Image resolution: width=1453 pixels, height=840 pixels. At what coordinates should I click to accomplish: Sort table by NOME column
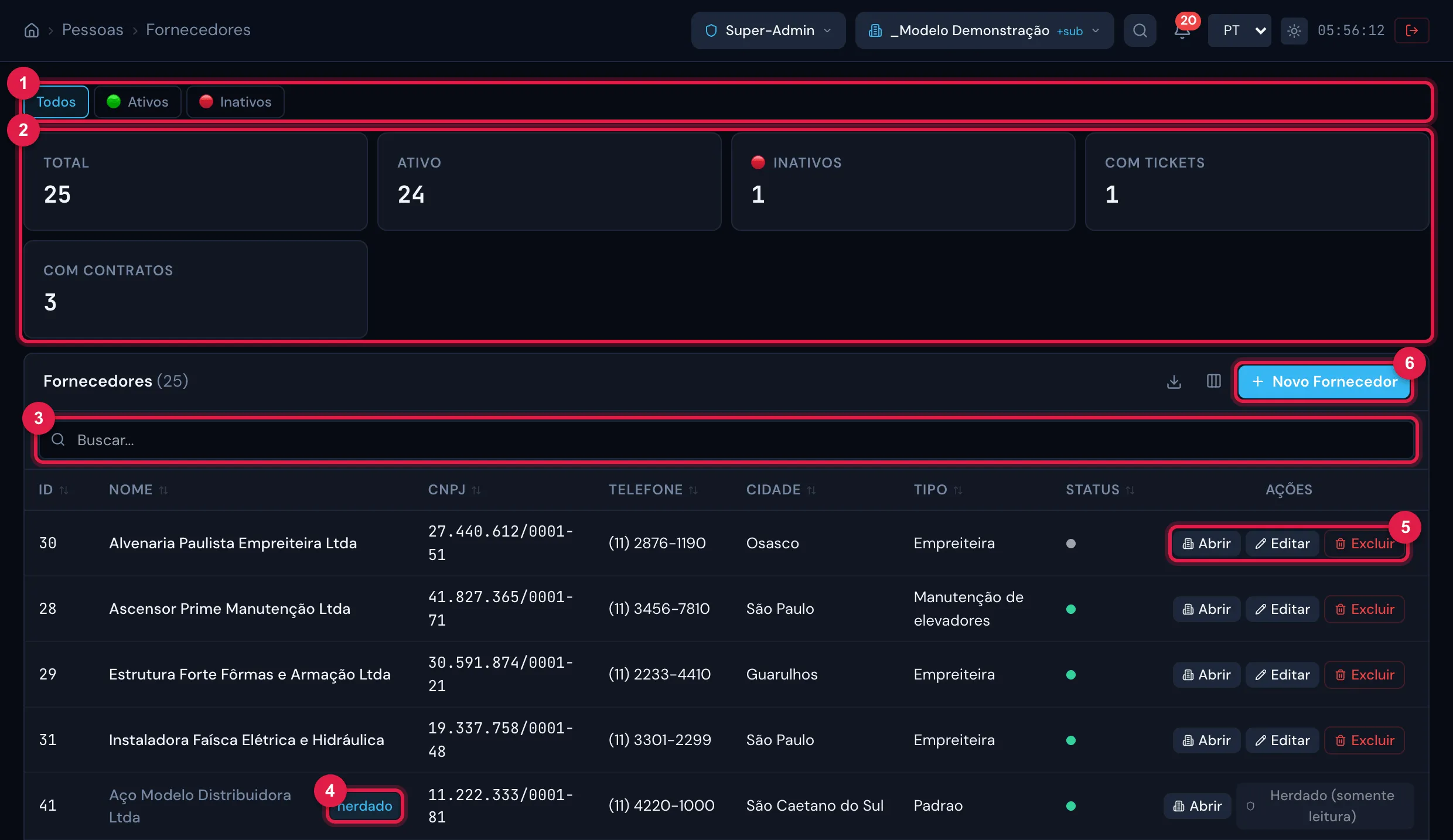click(x=138, y=490)
